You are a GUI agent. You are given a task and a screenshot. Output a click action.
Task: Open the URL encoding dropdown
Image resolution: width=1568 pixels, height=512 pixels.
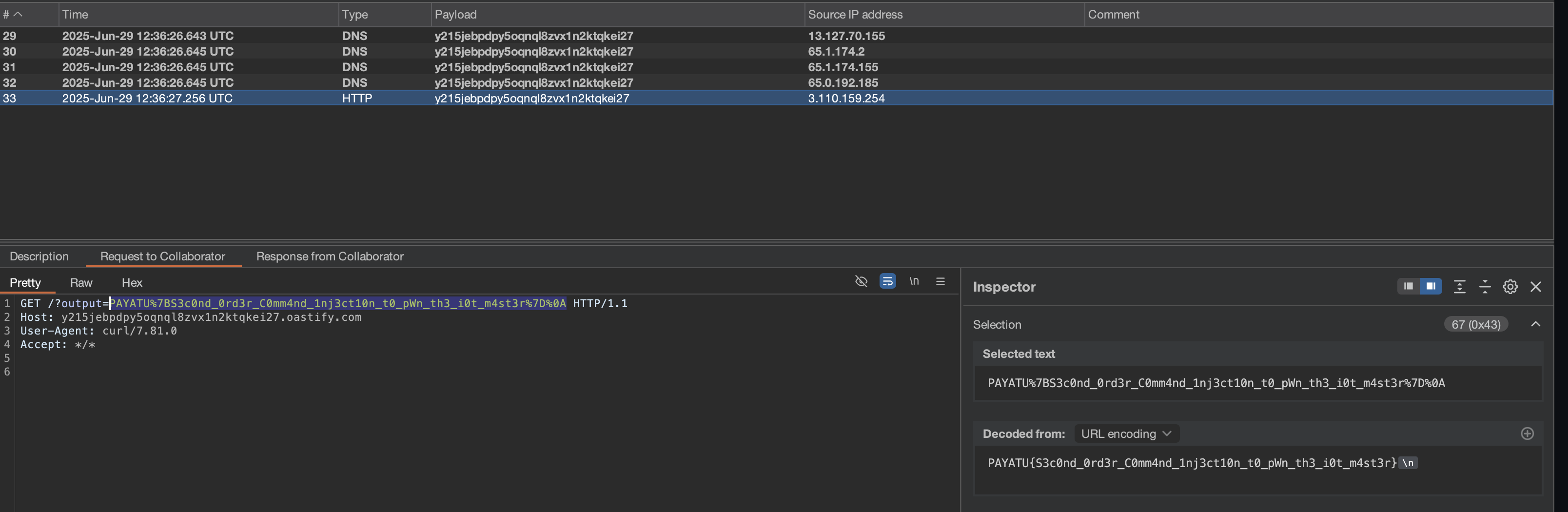[x=1126, y=434]
